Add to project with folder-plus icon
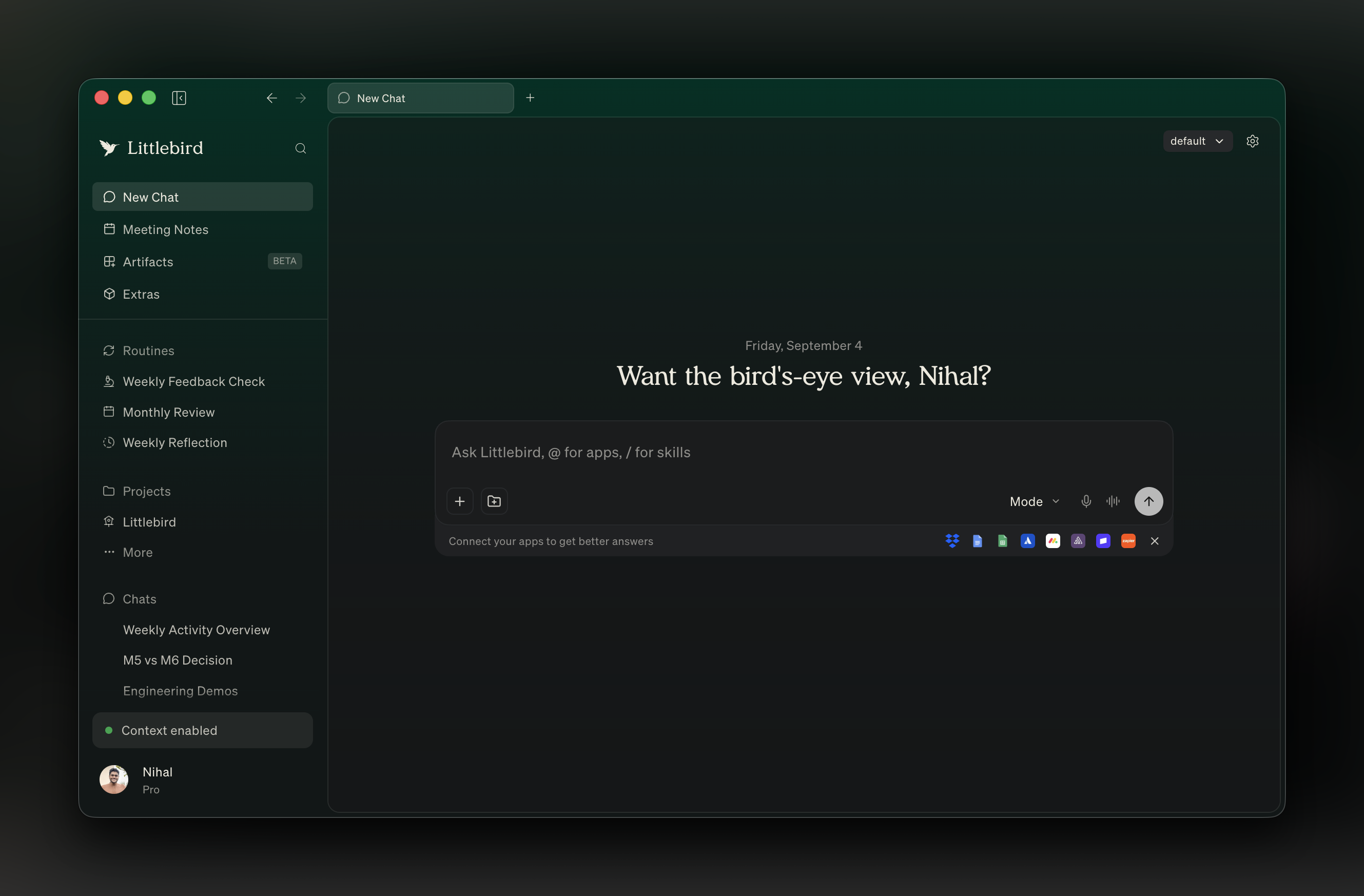The image size is (1364, 896). tap(494, 501)
